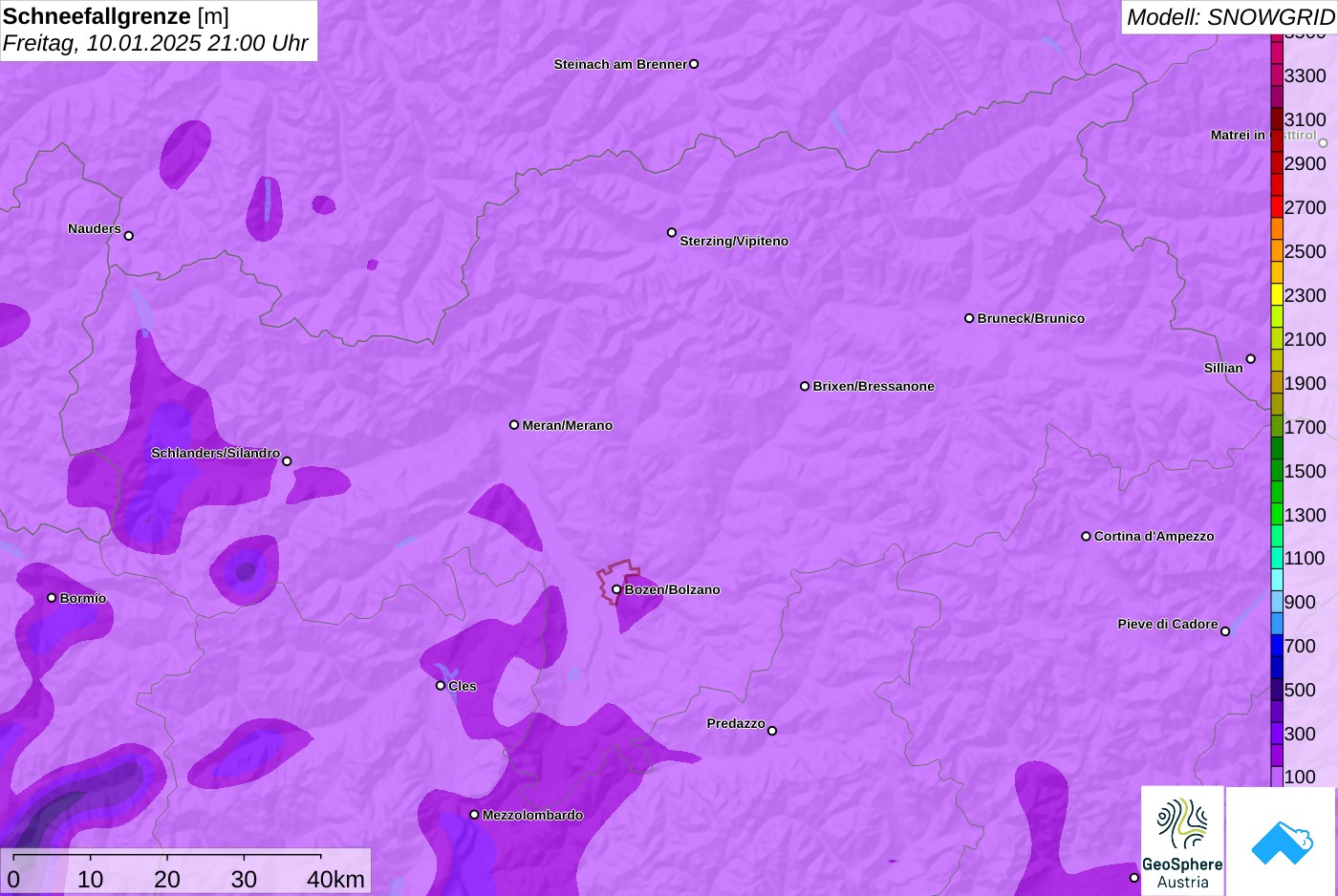This screenshot has height=896, width=1338.
Task: Click the Schlanders/Silandro marker dot
Action: tap(287, 461)
